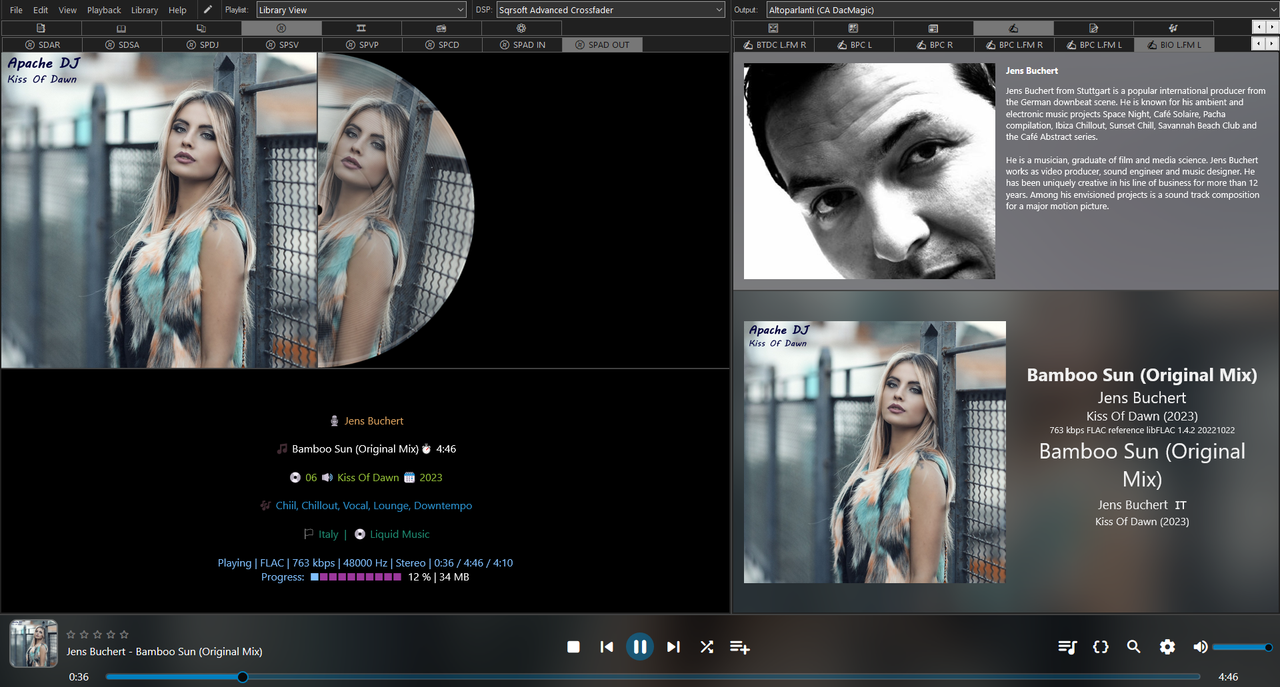This screenshot has height=687, width=1280.
Task: Click the left arrow on right icon-tab row
Action: [x=1258, y=28]
